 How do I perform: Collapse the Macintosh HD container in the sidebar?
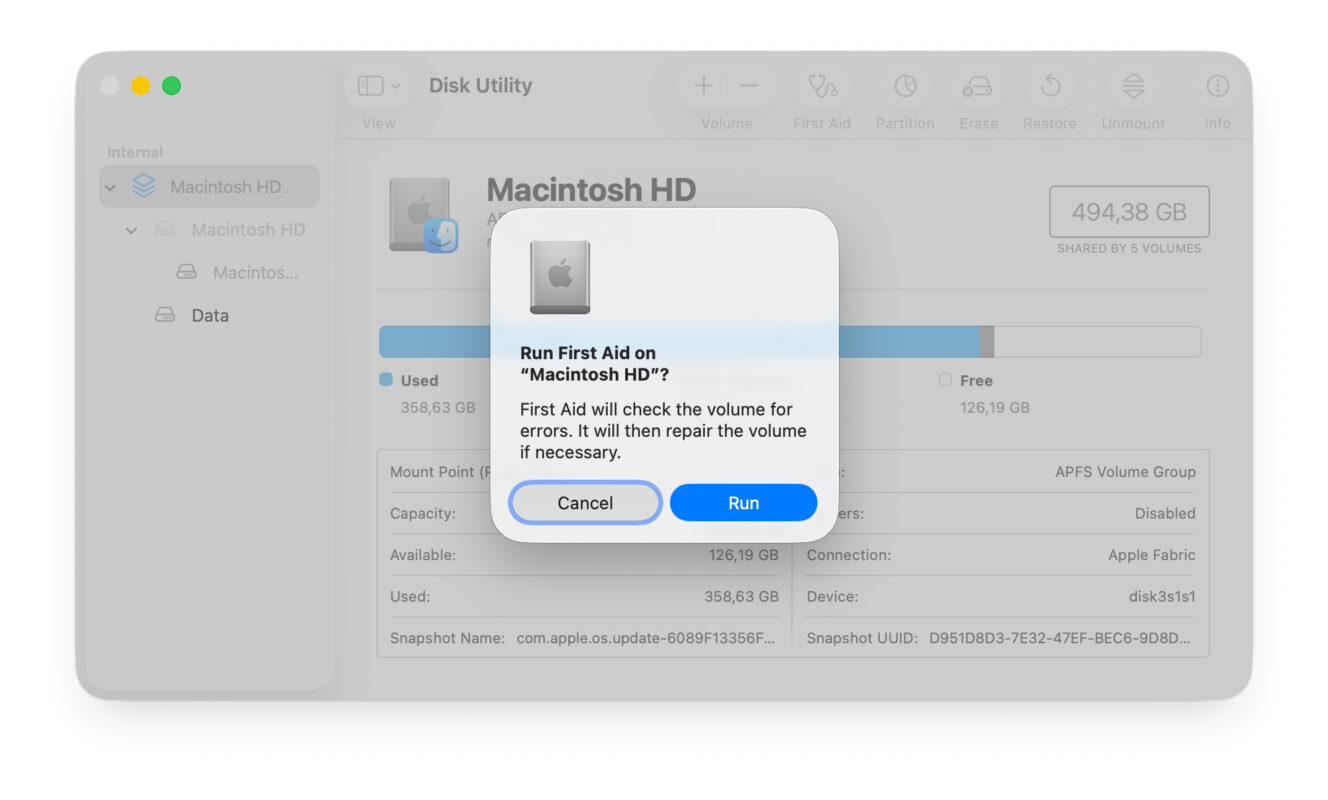(x=110, y=186)
